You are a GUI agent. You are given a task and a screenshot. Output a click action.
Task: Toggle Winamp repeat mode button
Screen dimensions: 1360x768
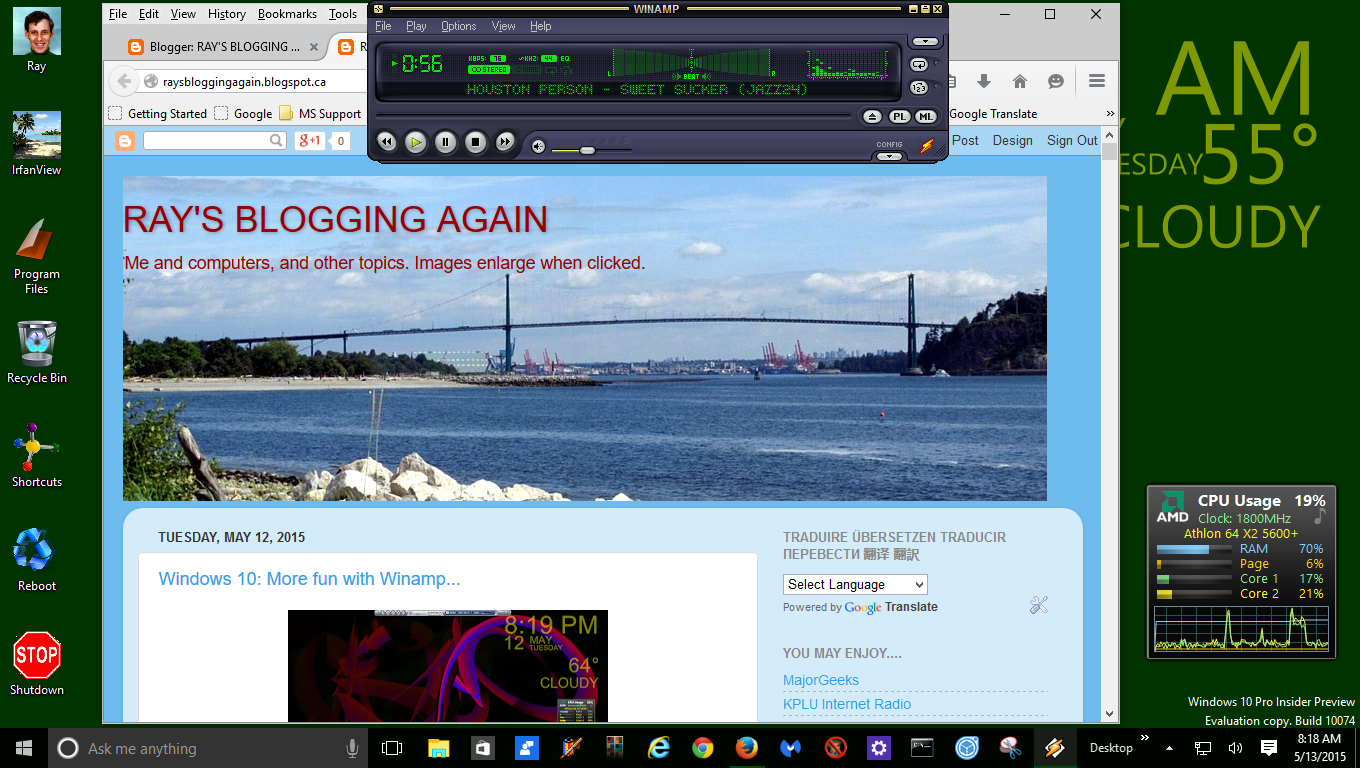pyautogui.click(x=919, y=64)
